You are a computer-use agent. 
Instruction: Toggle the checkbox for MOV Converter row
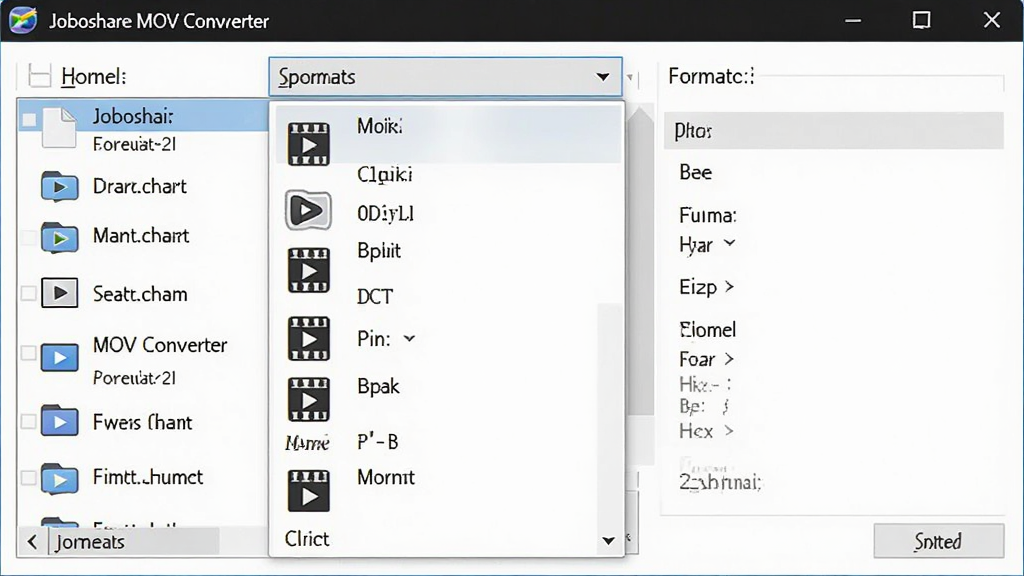point(29,353)
